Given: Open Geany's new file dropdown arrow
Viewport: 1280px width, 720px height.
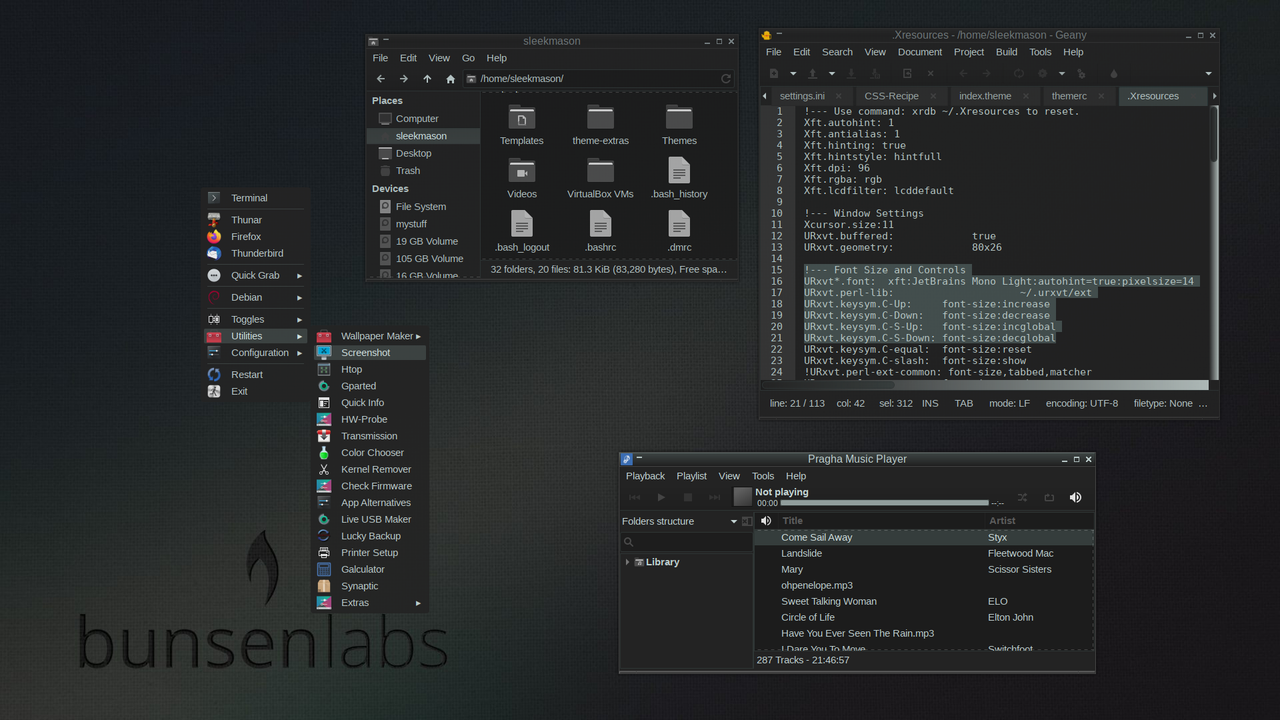Looking at the screenshot, I should pyautogui.click(x=793, y=73).
